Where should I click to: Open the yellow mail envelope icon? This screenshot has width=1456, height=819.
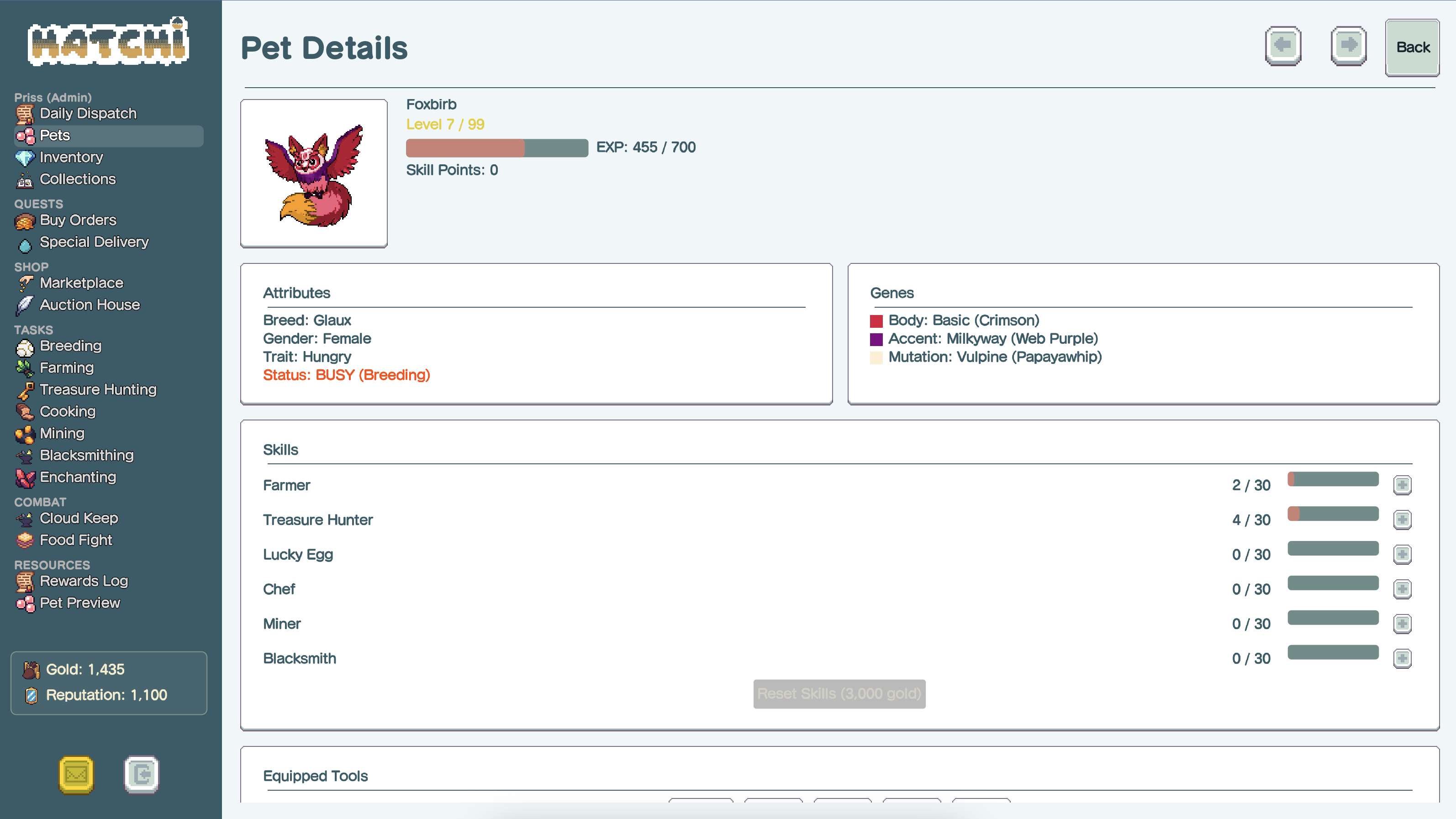tap(76, 774)
